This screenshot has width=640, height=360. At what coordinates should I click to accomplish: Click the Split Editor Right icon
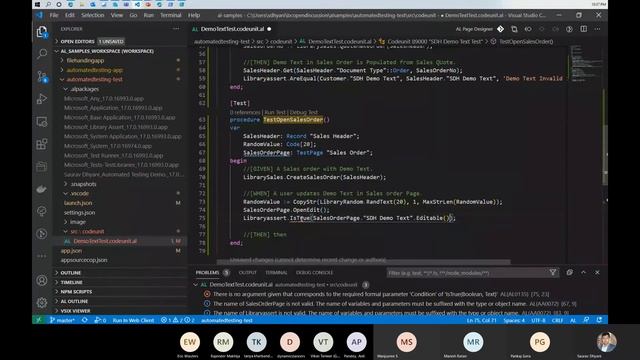(584, 29)
